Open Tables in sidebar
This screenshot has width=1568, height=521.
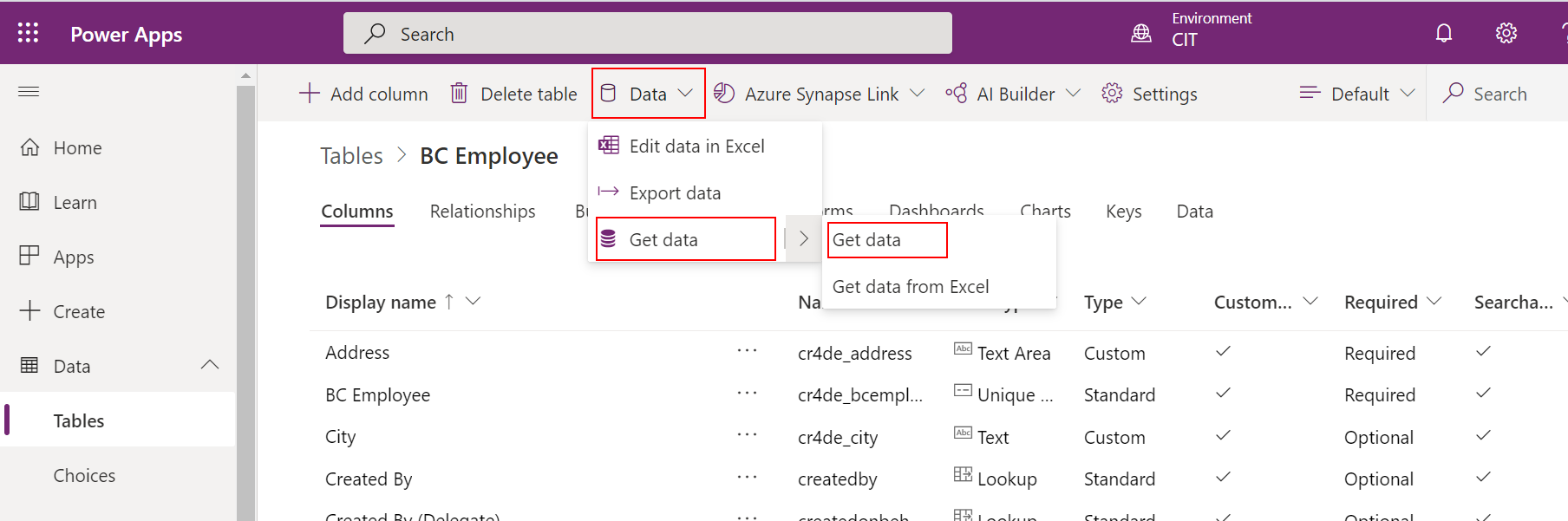coord(118,420)
